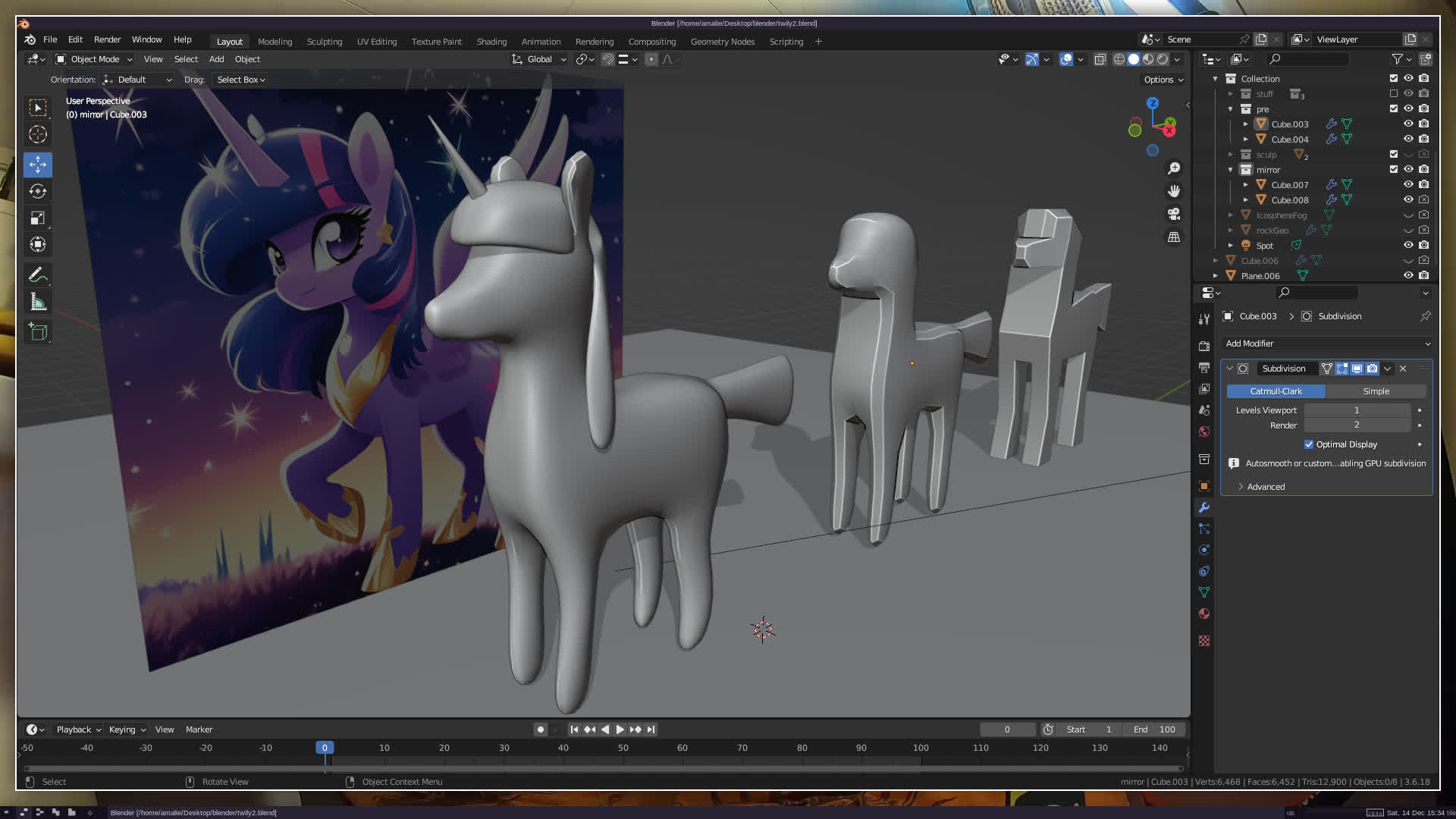This screenshot has height=819, width=1456.
Task: Select the Scale tool
Action: coord(38,218)
